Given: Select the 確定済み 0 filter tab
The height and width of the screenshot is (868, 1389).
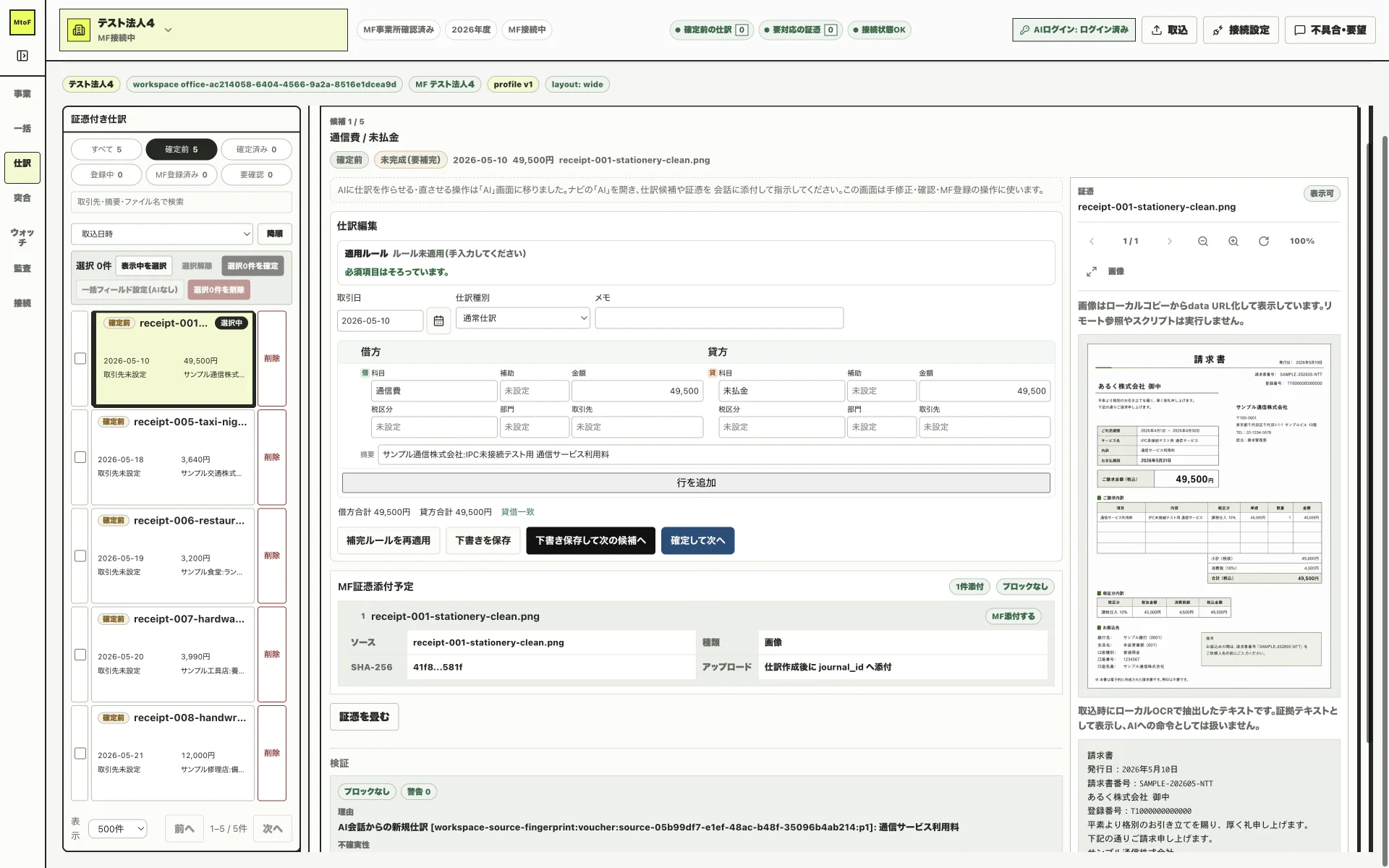Looking at the screenshot, I should (x=256, y=149).
